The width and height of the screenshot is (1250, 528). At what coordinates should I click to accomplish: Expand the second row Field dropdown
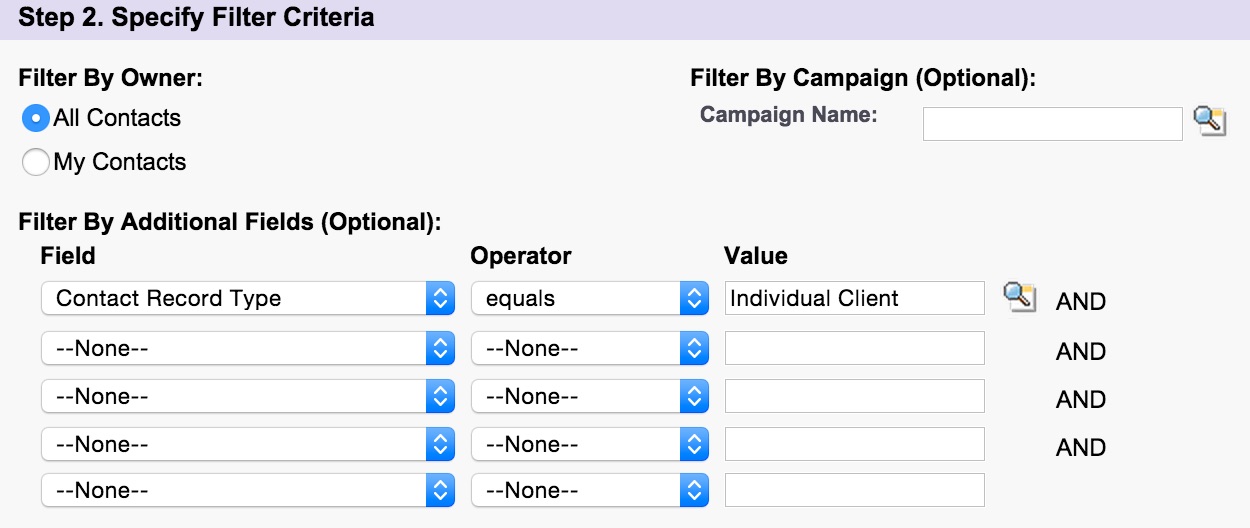click(248, 348)
